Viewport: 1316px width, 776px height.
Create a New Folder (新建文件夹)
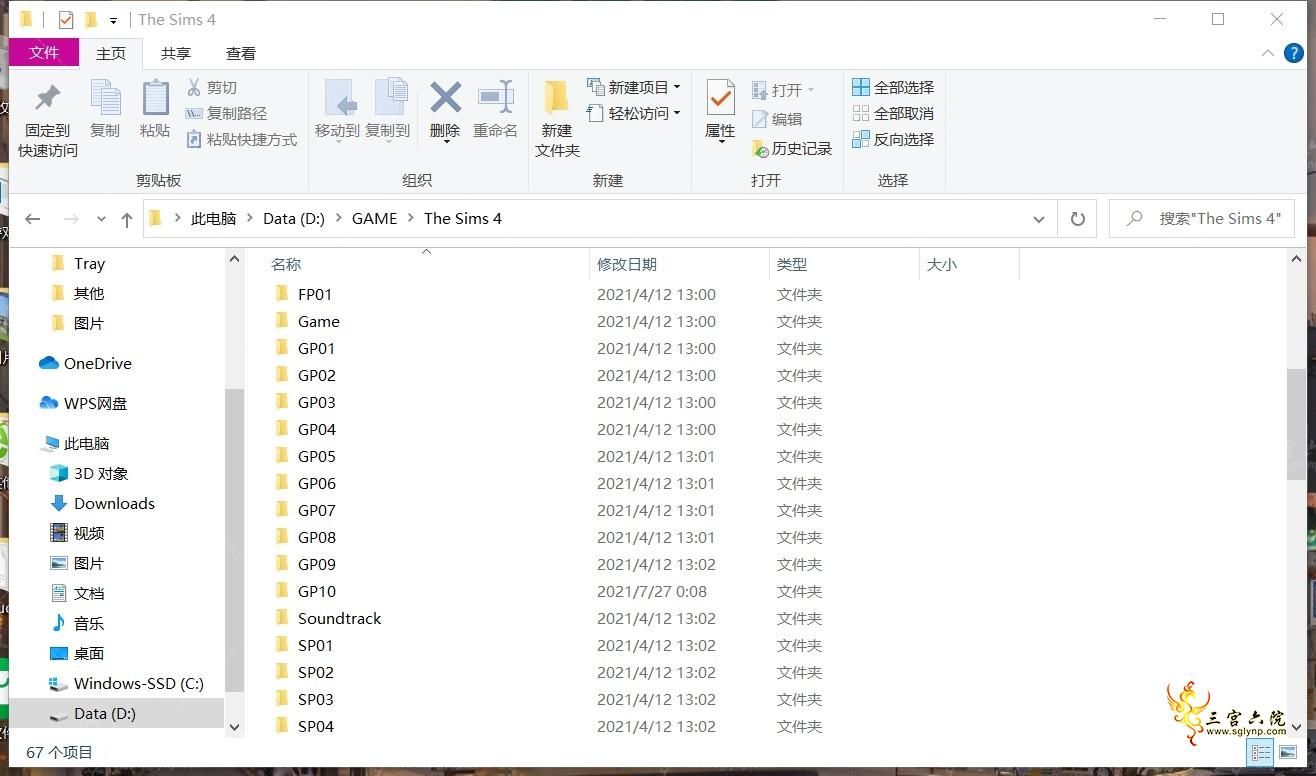[x=557, y=119]
